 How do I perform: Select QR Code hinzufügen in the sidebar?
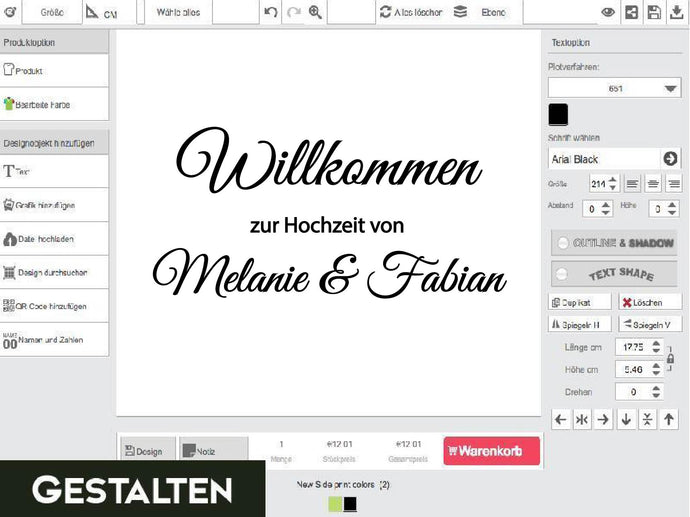pos(54,306)
